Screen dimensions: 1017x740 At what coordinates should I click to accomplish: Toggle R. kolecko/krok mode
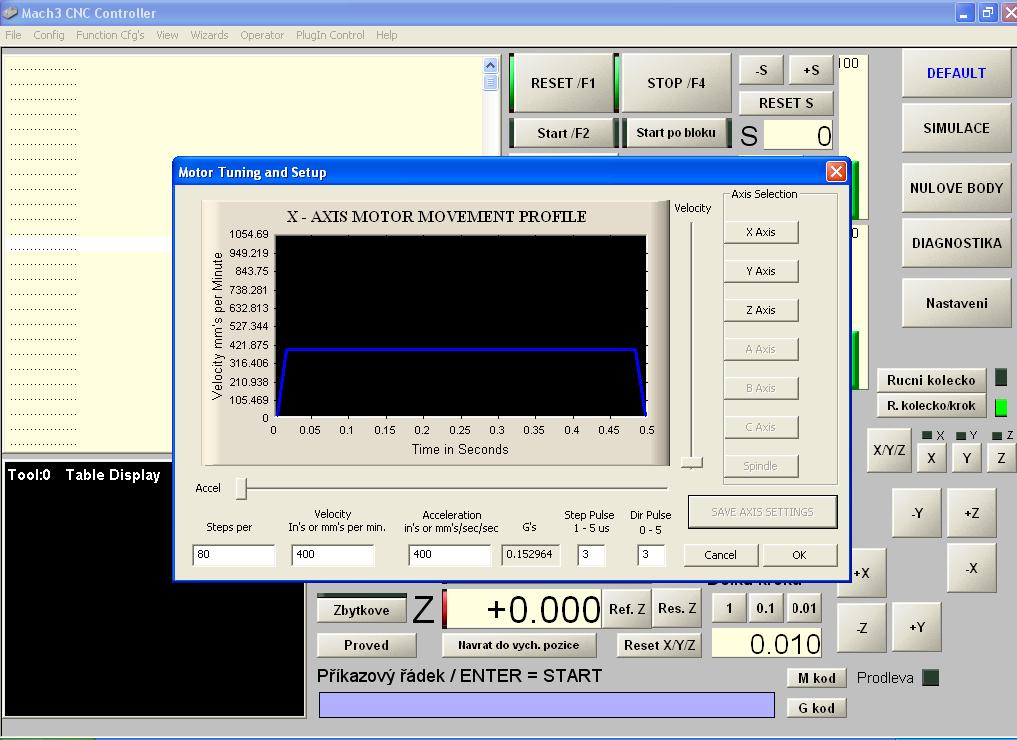[x=930, y=406]
